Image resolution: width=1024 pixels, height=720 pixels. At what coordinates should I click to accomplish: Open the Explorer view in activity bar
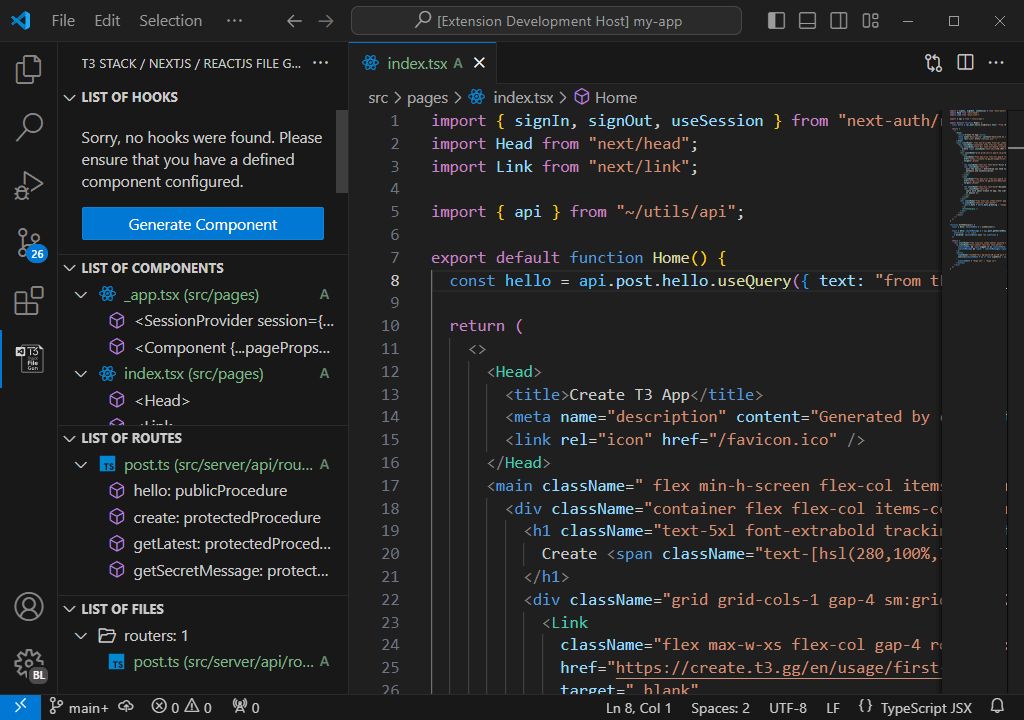[x=29, y=69]
